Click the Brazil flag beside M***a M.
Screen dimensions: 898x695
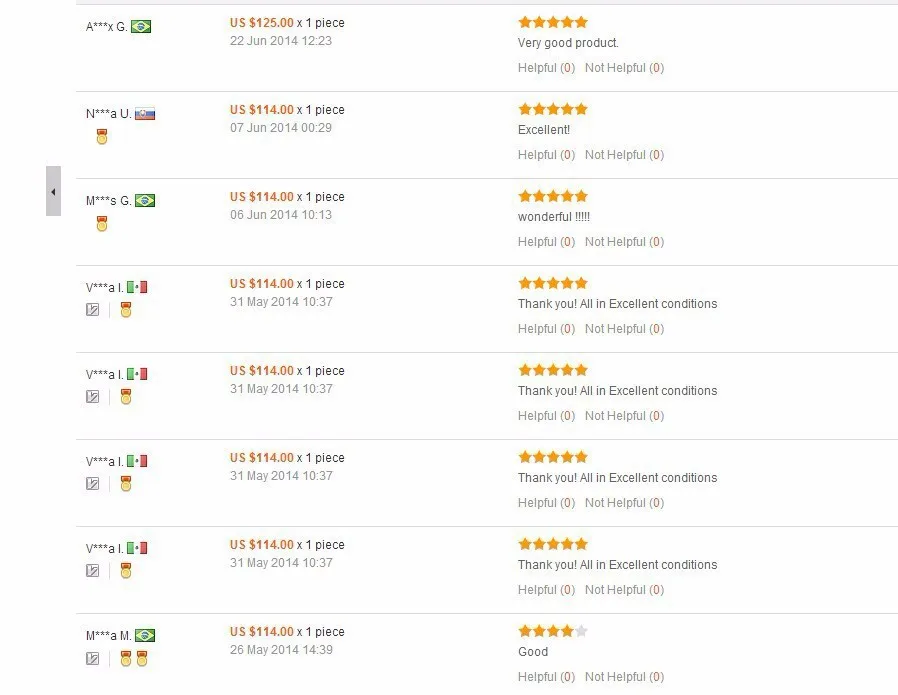[145, 635]
